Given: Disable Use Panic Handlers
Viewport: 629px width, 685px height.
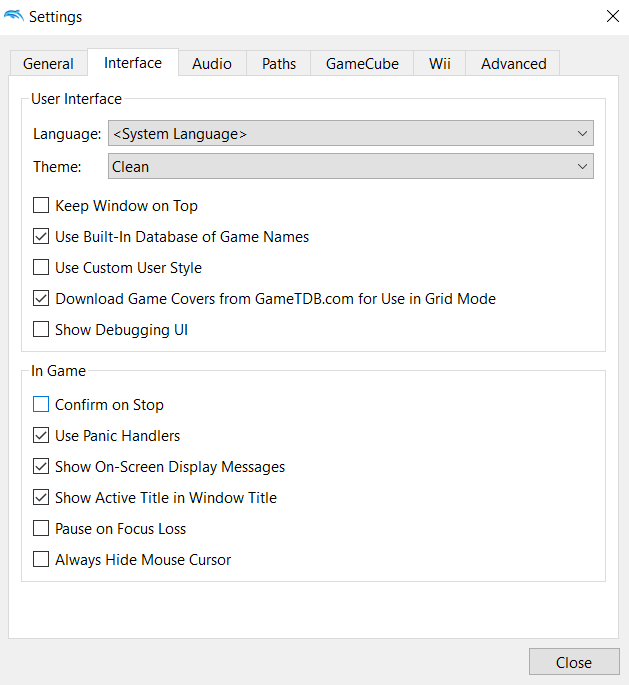Looking at the screenshot, I should [x=41, y=436].
